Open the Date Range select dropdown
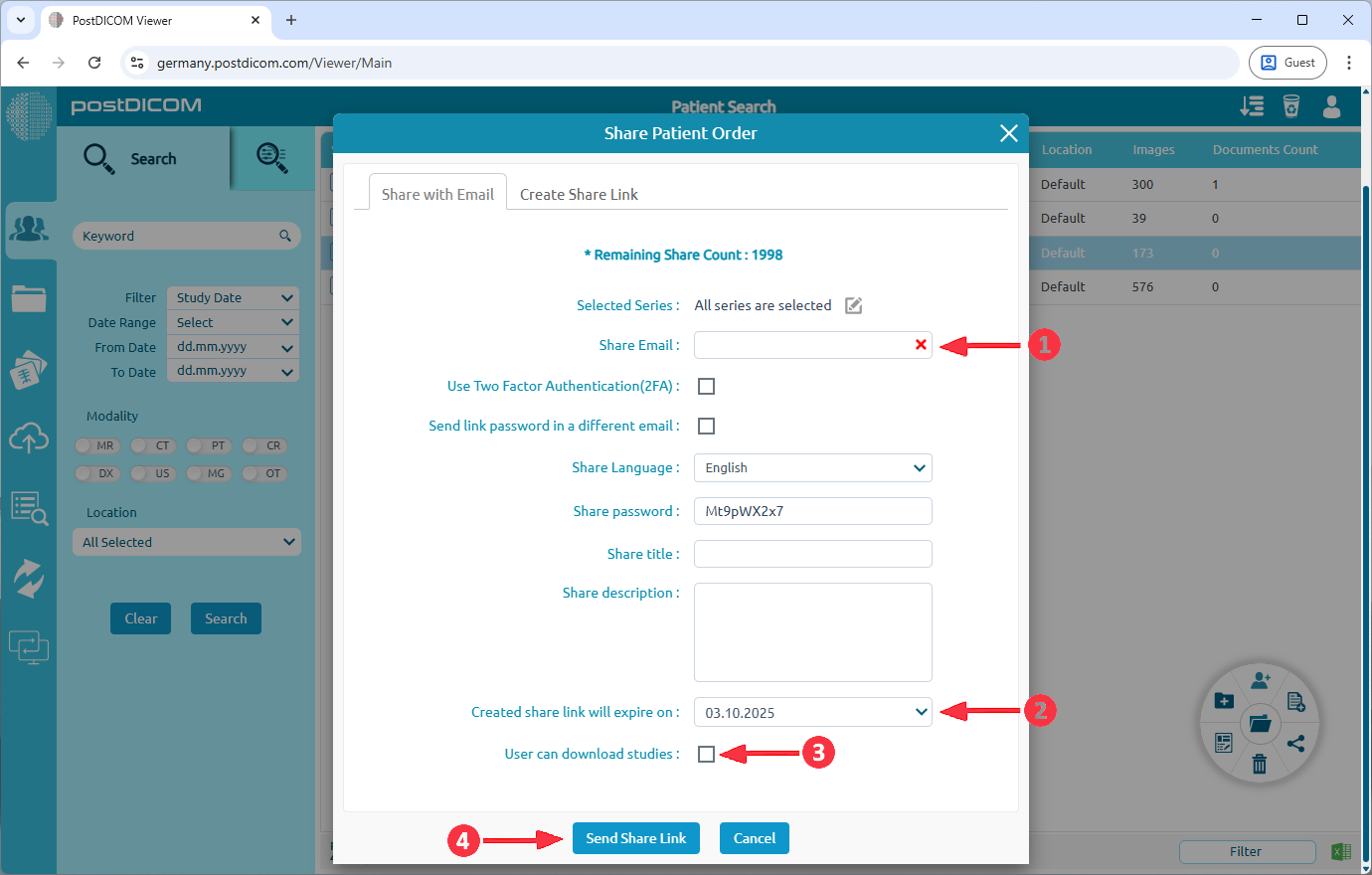Screen dimensions: 1372x875 click(x=232, y=322)
